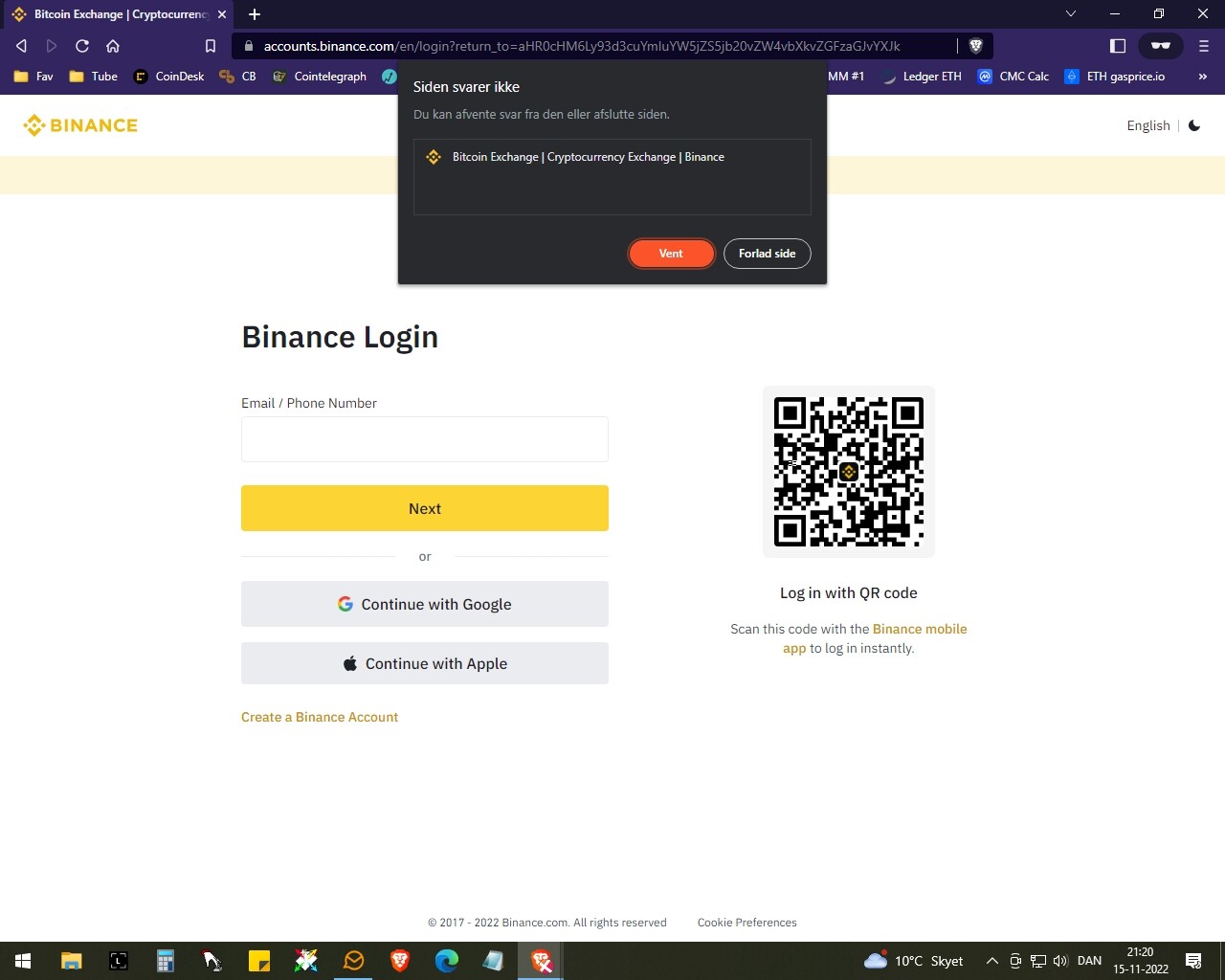Open the notification center icon
Viewport: 1225px width, 980px height.
click(x=1193, y=961)
